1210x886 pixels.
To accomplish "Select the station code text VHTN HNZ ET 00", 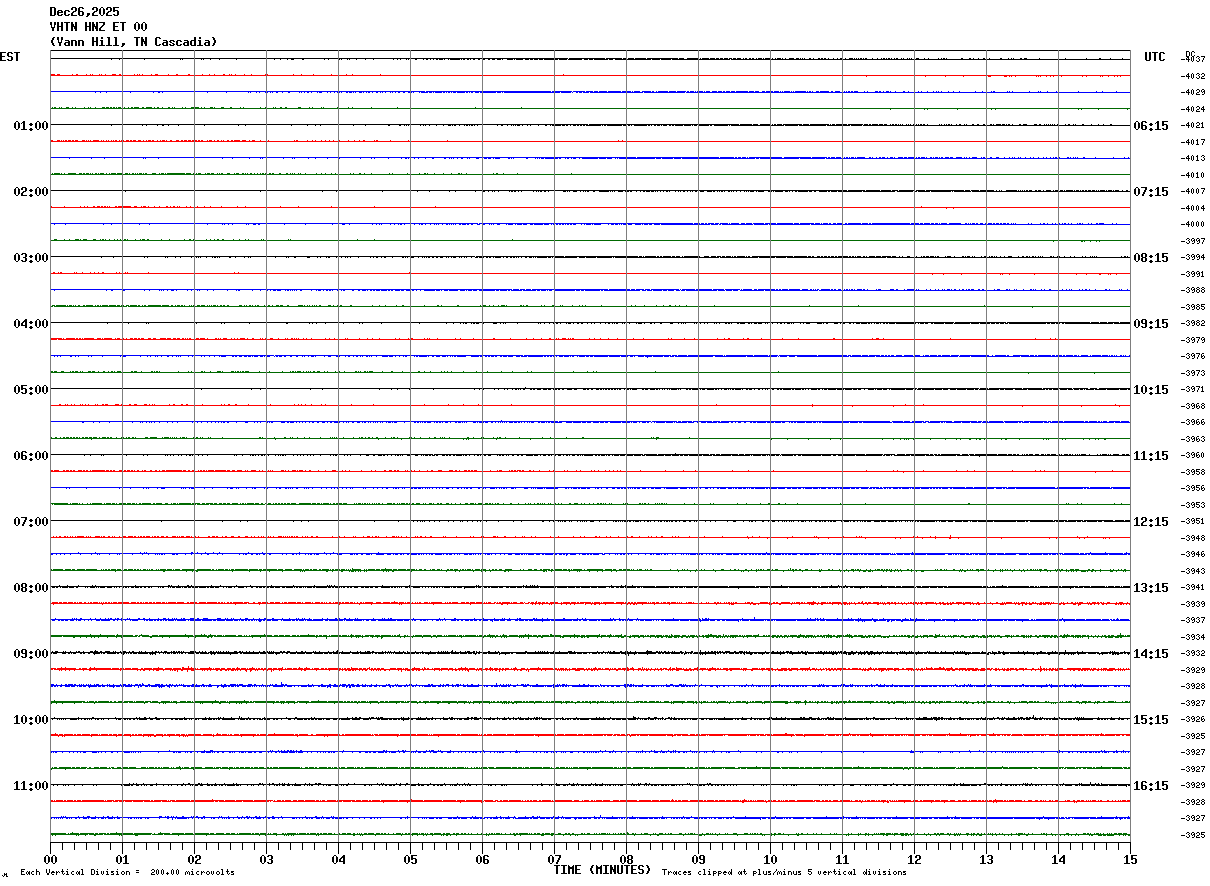I will pos(98,27).
